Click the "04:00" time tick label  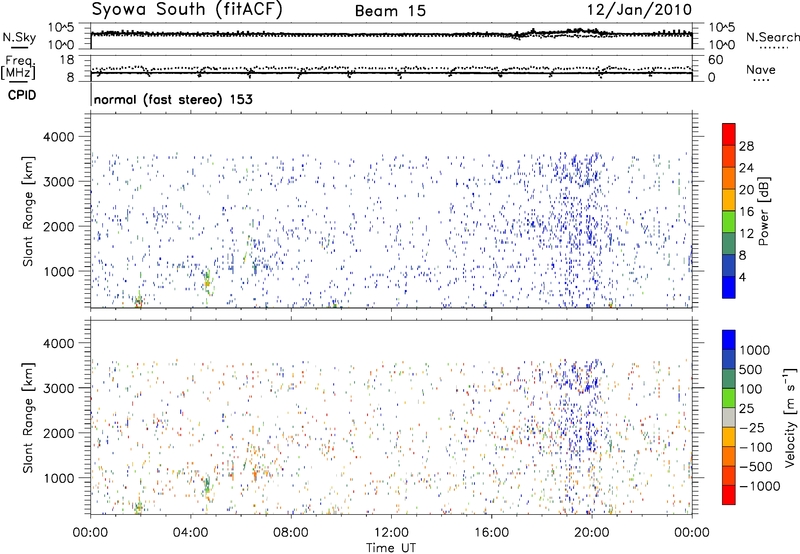coord(191,533)
